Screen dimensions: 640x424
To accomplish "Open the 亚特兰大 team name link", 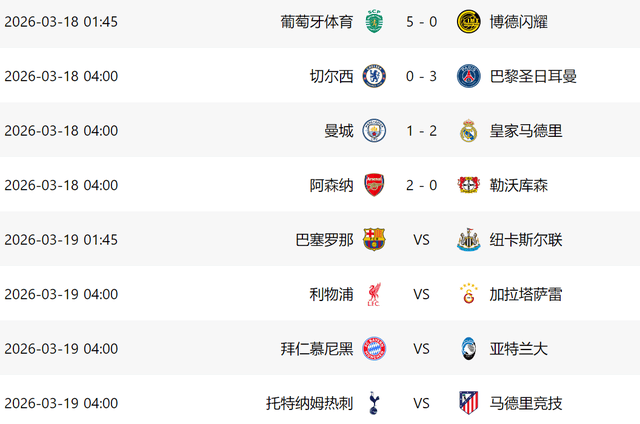I will [518, 349].
